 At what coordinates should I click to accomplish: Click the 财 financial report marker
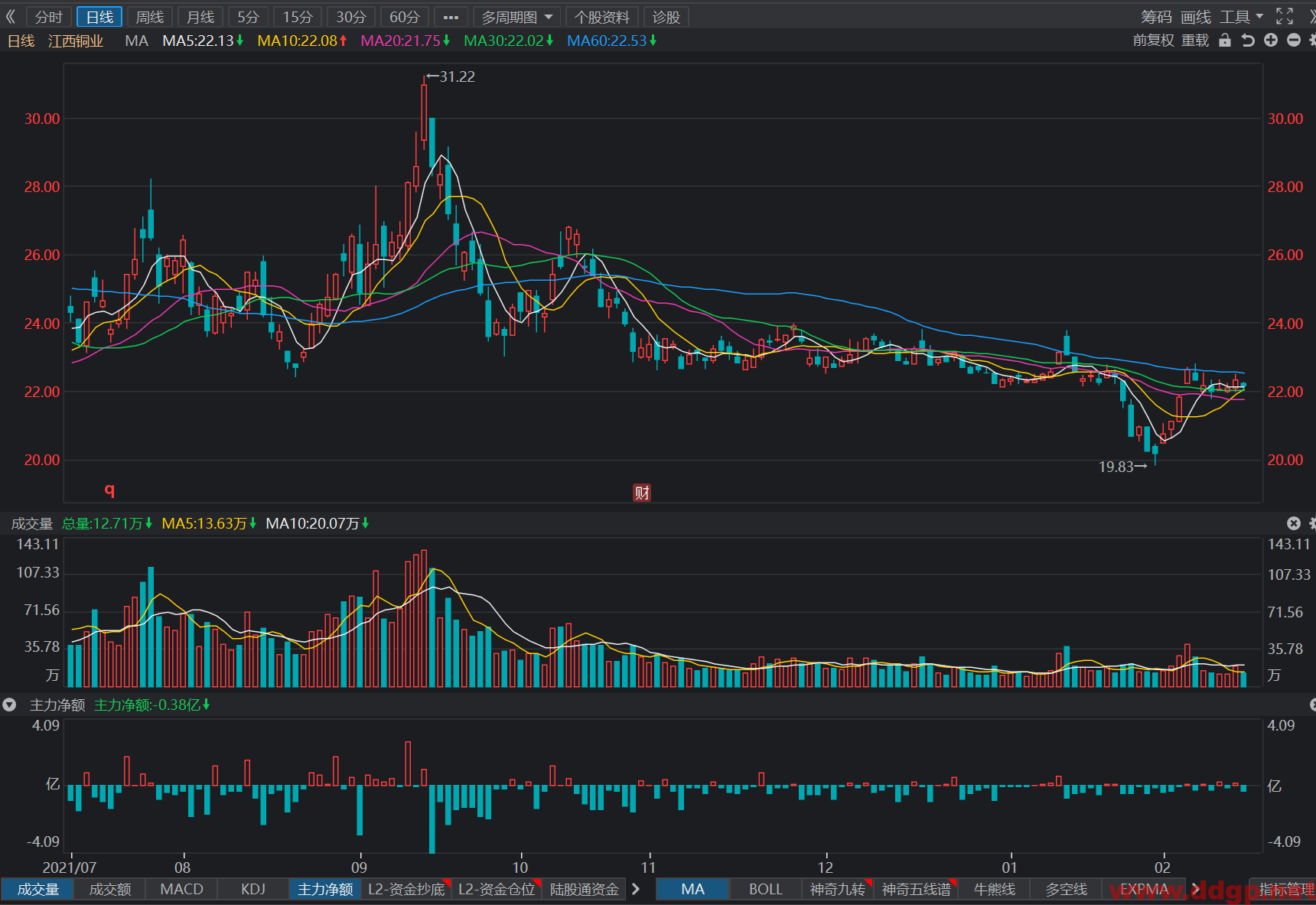pos(642,493)
